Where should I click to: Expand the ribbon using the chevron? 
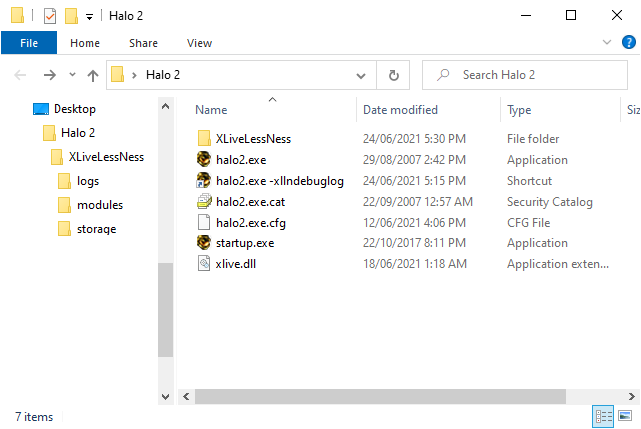tap(606, 43)
